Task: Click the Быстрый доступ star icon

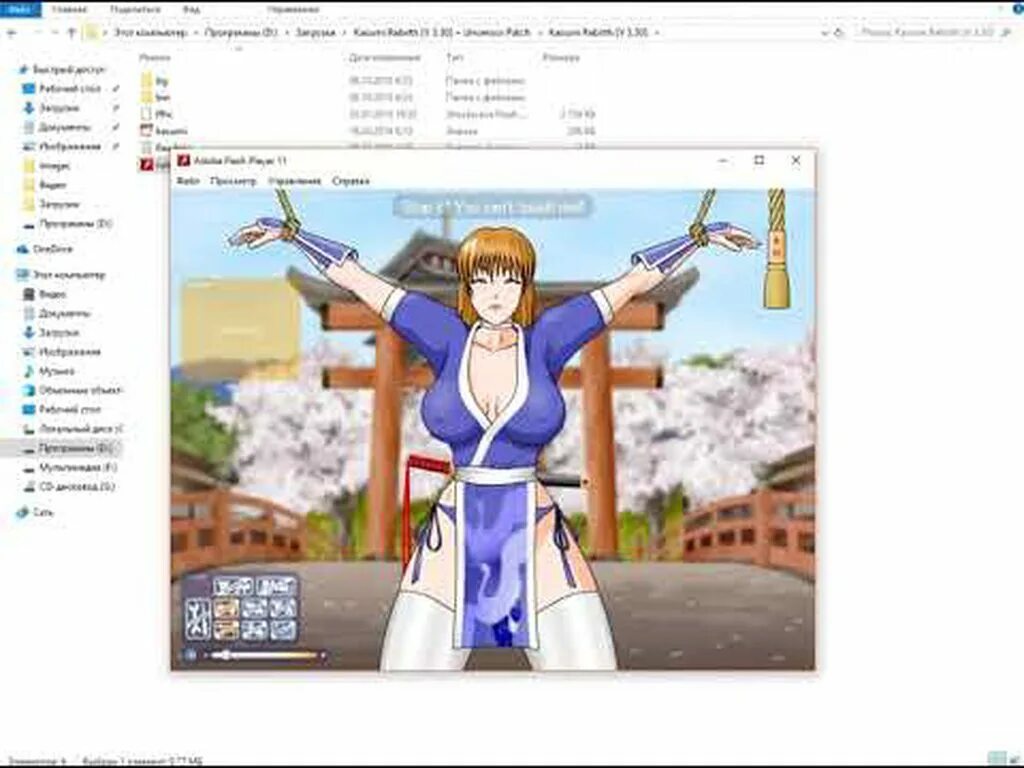Action: tap(23, 69)
